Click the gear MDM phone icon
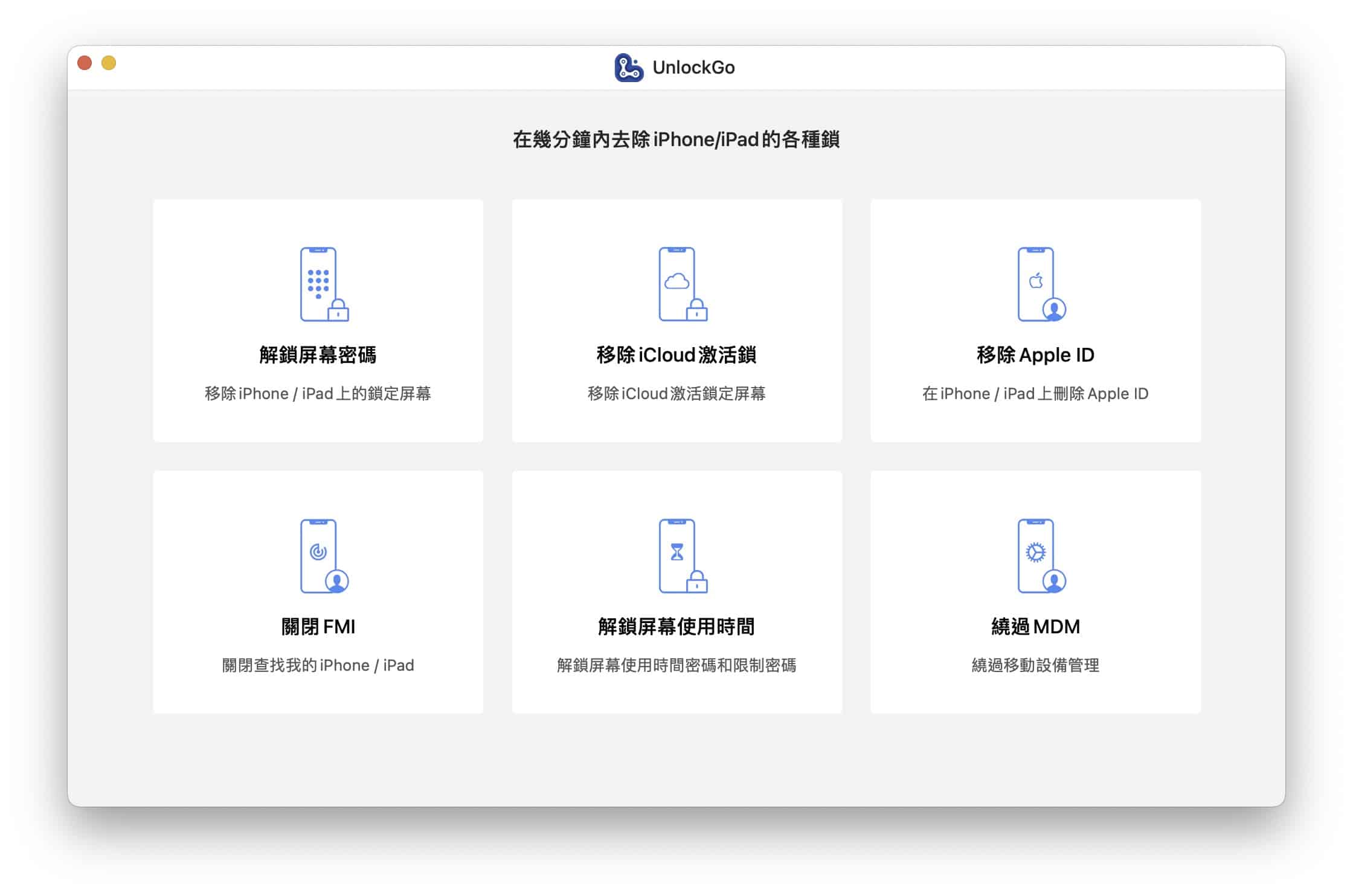This screenshot has height=896, width=1353. [1041, 556]
